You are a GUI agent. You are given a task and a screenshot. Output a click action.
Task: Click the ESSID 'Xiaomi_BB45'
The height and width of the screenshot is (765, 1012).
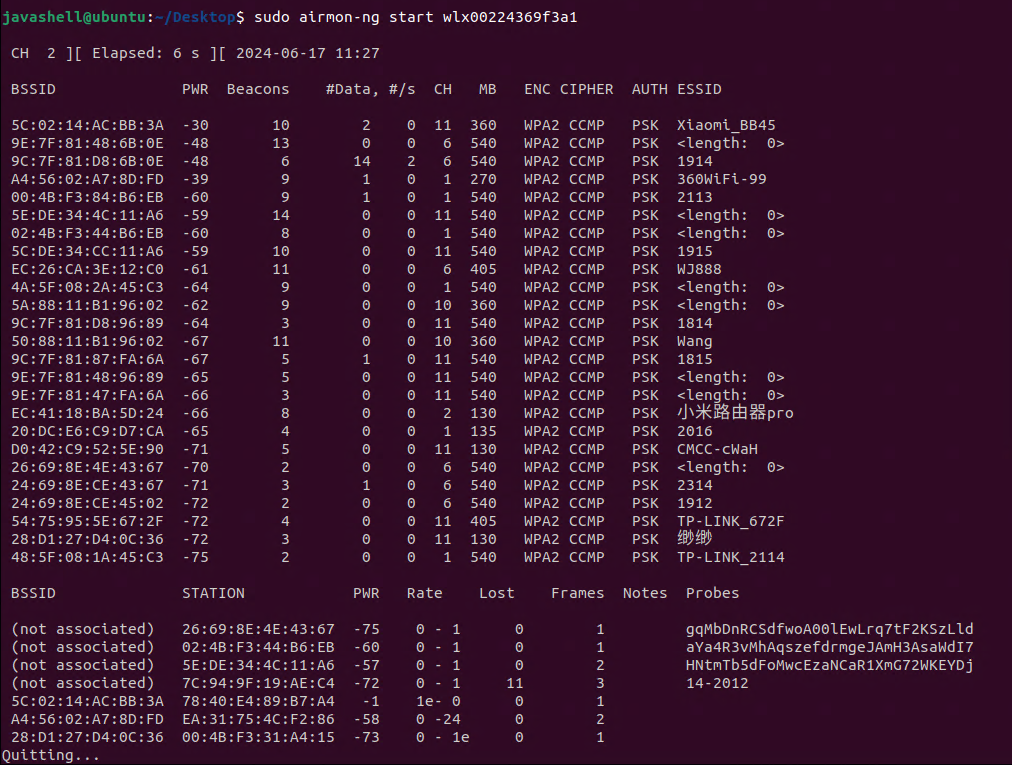pyautogui.click(x=726, y=125)
